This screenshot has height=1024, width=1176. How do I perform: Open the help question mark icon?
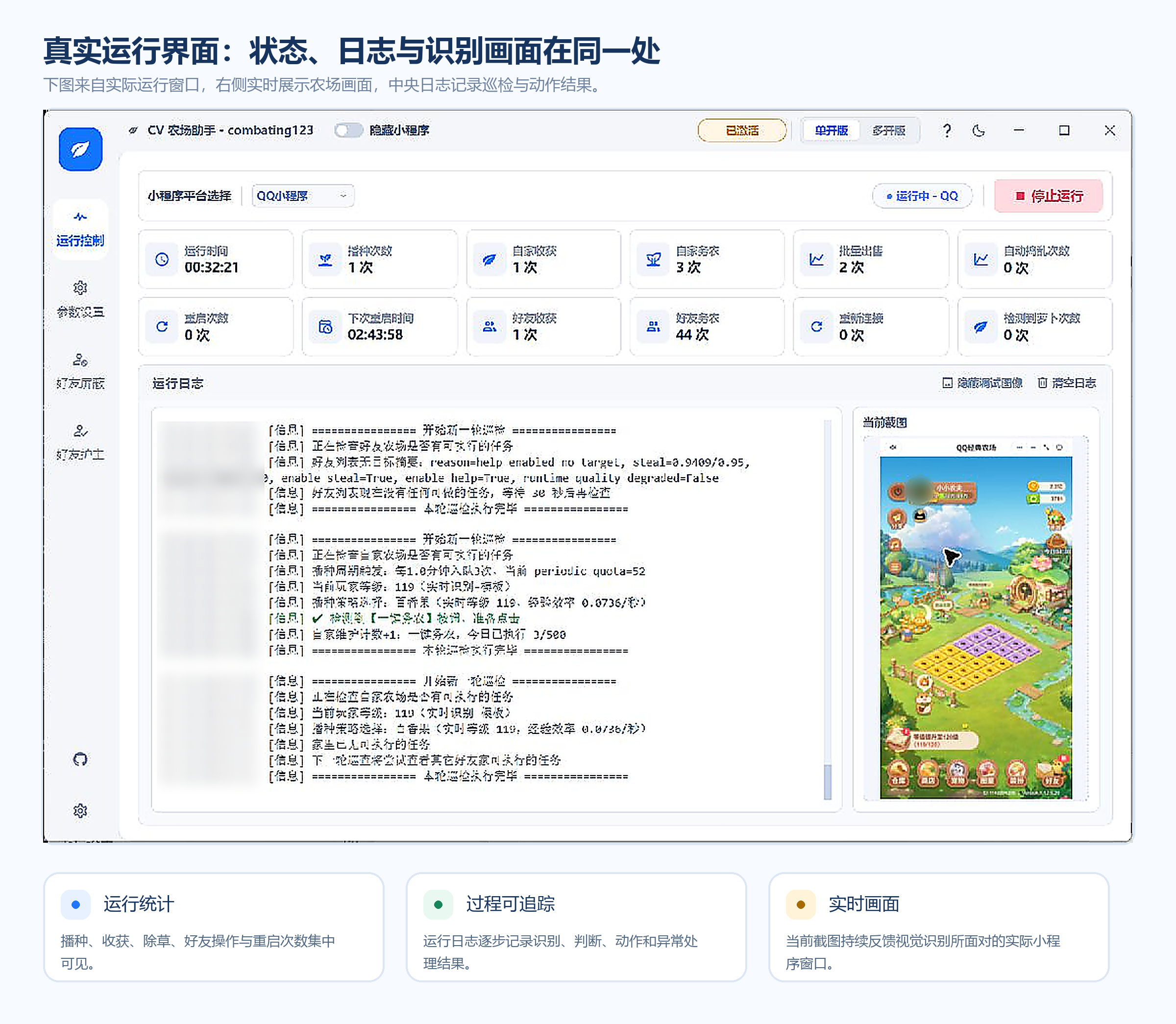coord(947,130)
